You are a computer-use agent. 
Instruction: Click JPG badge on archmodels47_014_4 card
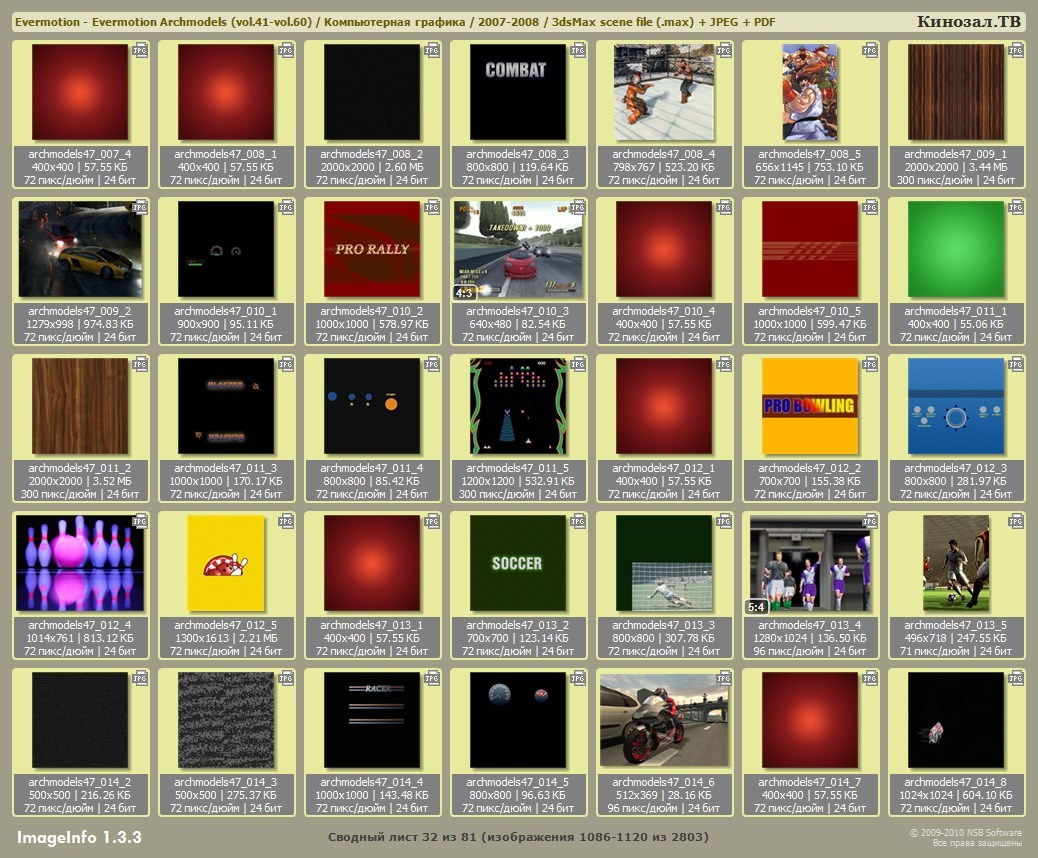point(432,679)
